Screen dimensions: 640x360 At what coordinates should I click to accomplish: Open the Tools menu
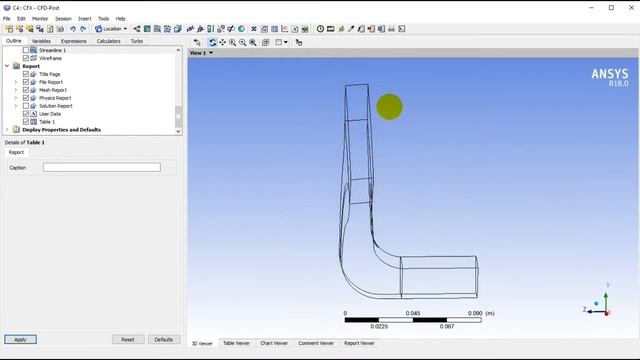point(103,19)
